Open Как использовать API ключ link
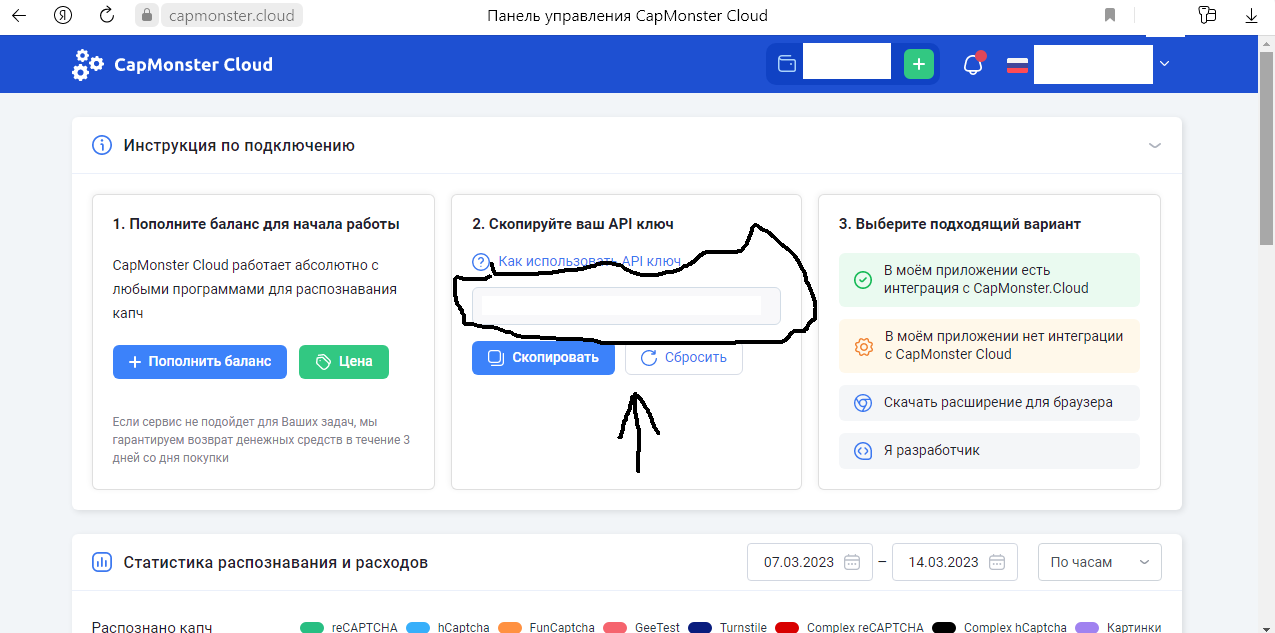The height and width of the screenshot is (633, 1275). pyautogui.click(x=589, y=262)
